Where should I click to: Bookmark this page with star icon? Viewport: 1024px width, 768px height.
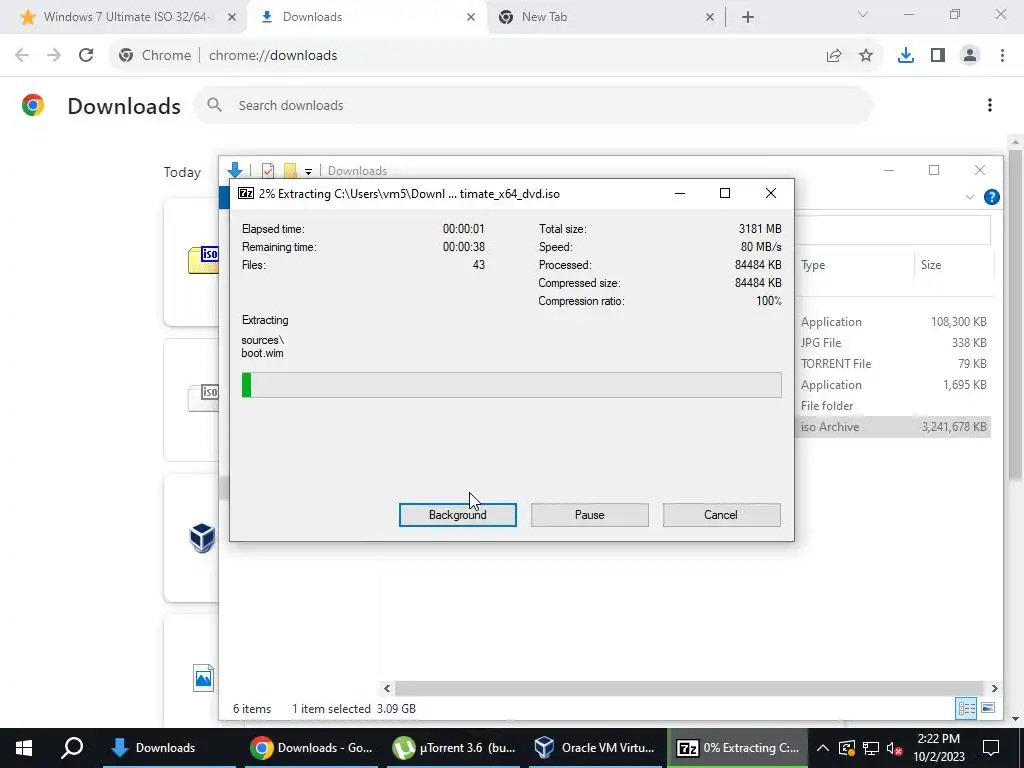click(x=866, y=56)
